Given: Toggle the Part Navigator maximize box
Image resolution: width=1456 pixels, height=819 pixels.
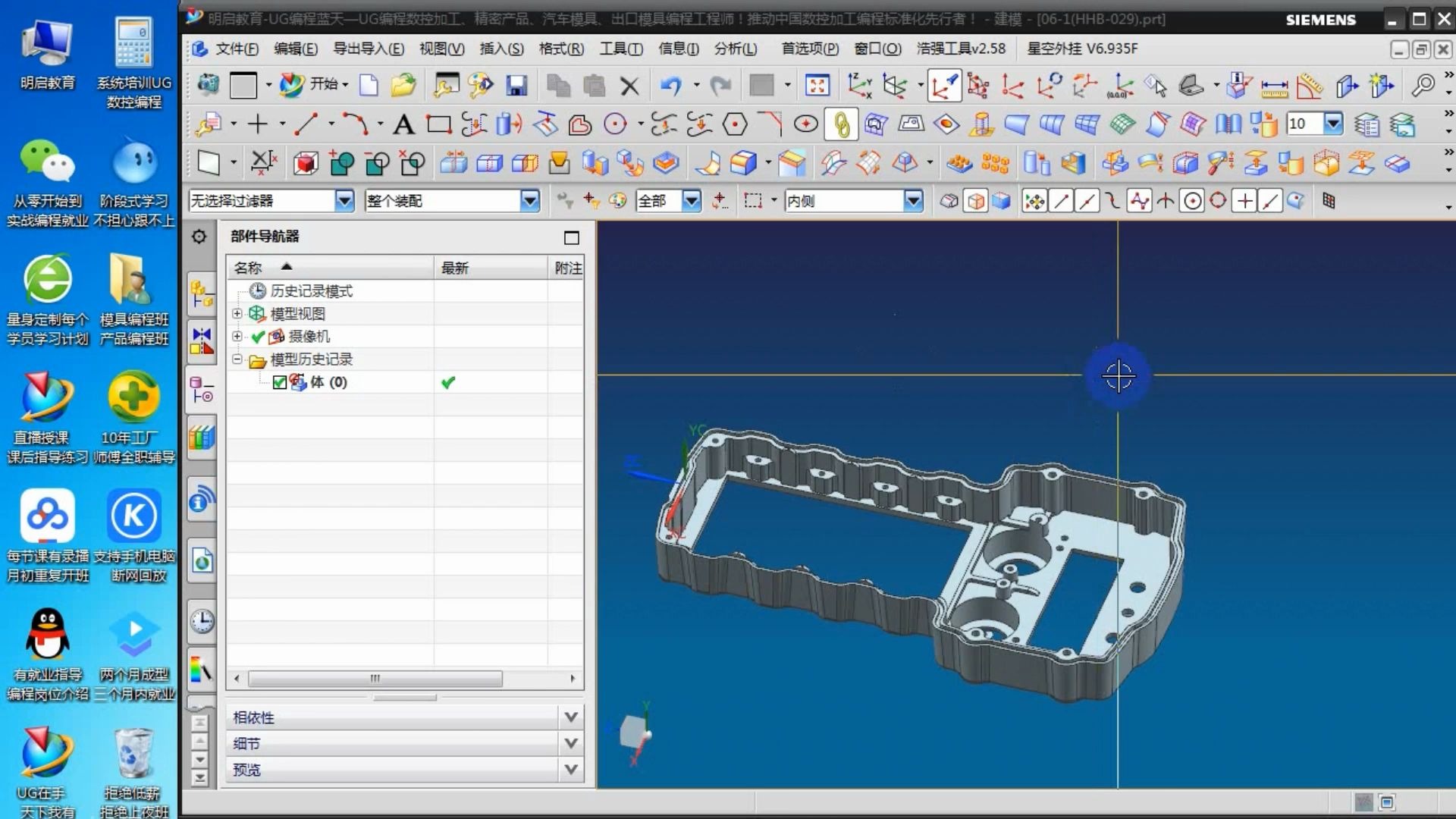Looking at the screenshot, I should [572, 237].
